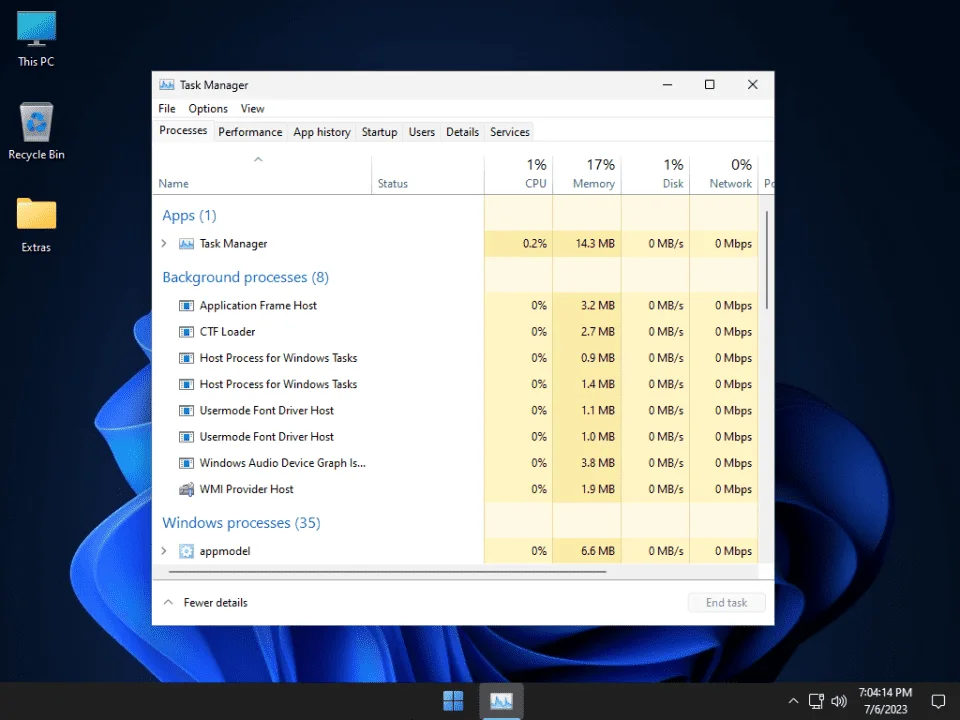Image resolution: width=960 pixels, height=720 pixels.
Task: Open network icon in system tray
Action: (816, 701)
